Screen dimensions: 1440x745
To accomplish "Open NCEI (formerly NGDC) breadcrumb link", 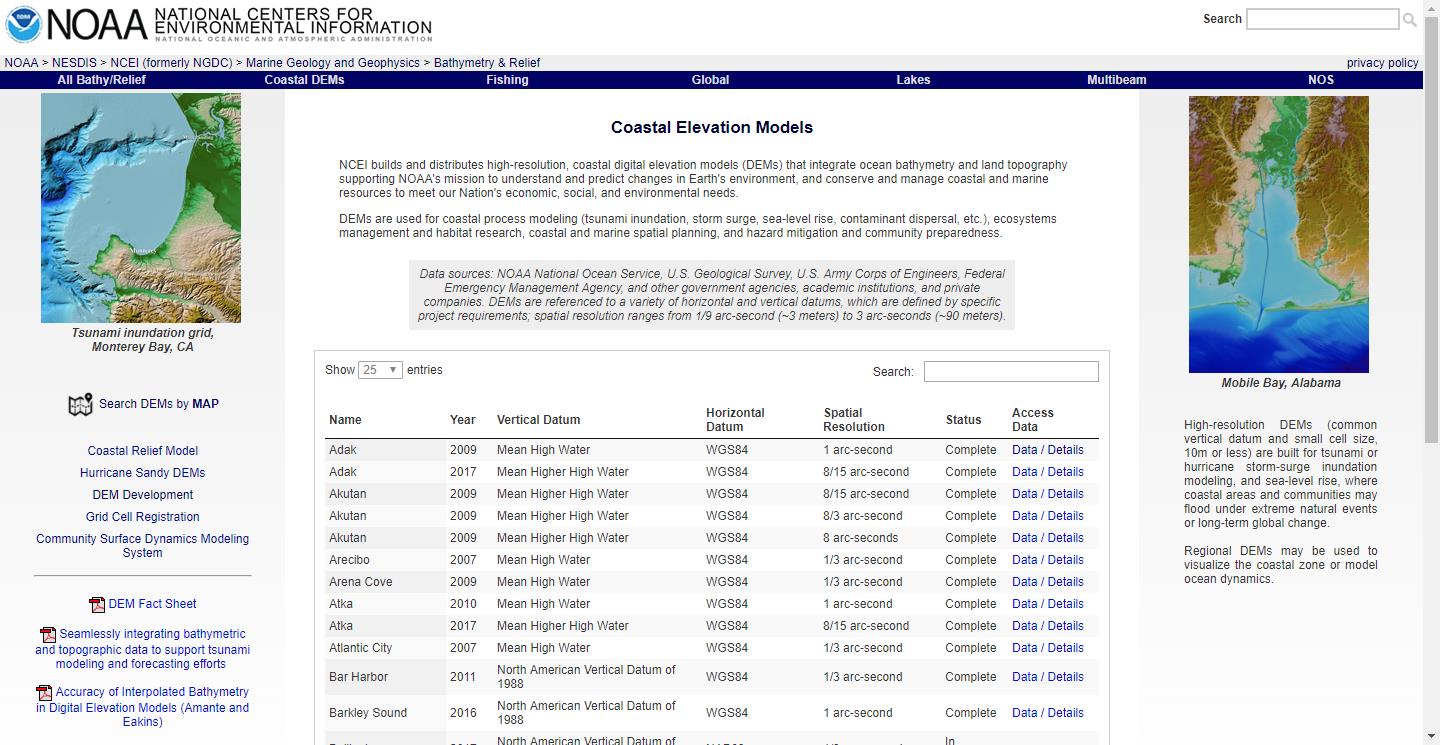I will (171, 63).
